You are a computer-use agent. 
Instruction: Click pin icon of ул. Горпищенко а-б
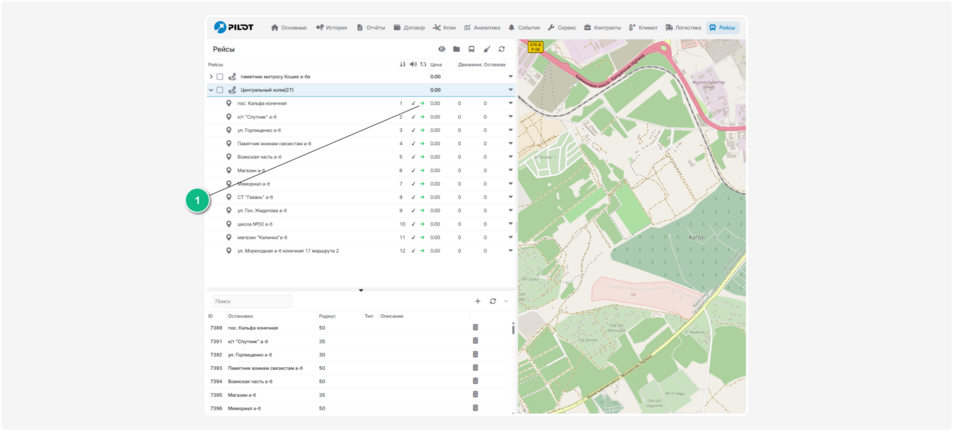(229, 130)
